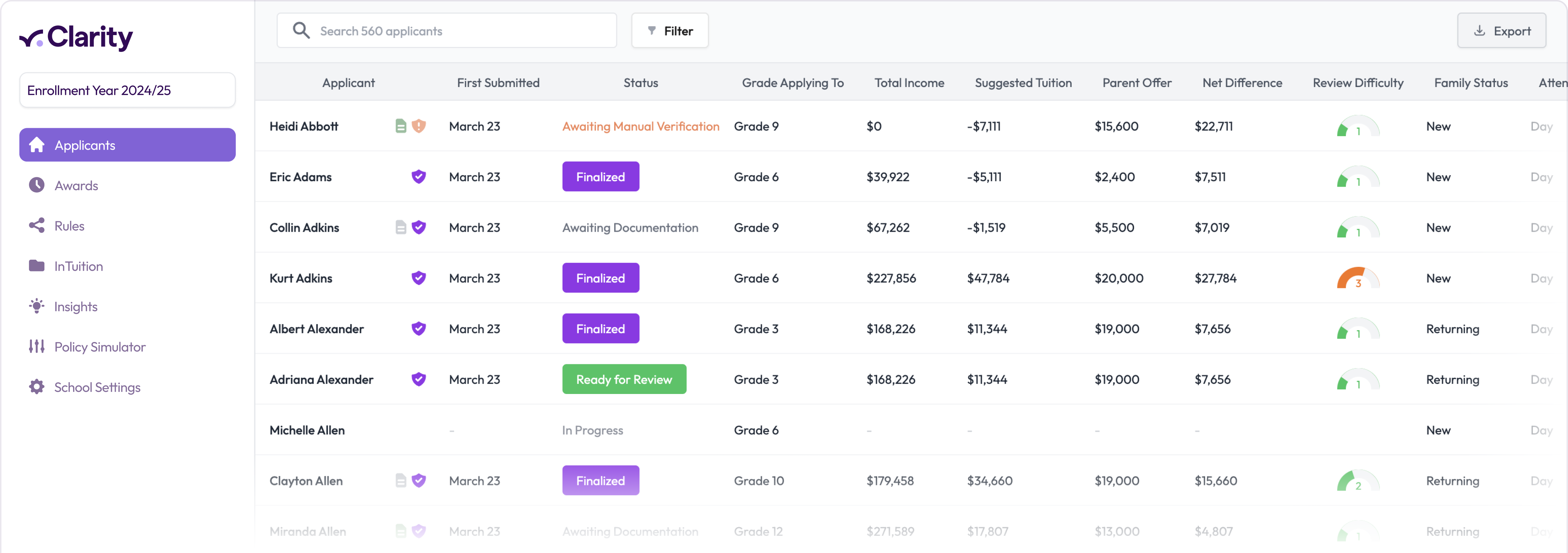Click the Finalized badge on Albert Alexander's row

(x=600, y=328)
